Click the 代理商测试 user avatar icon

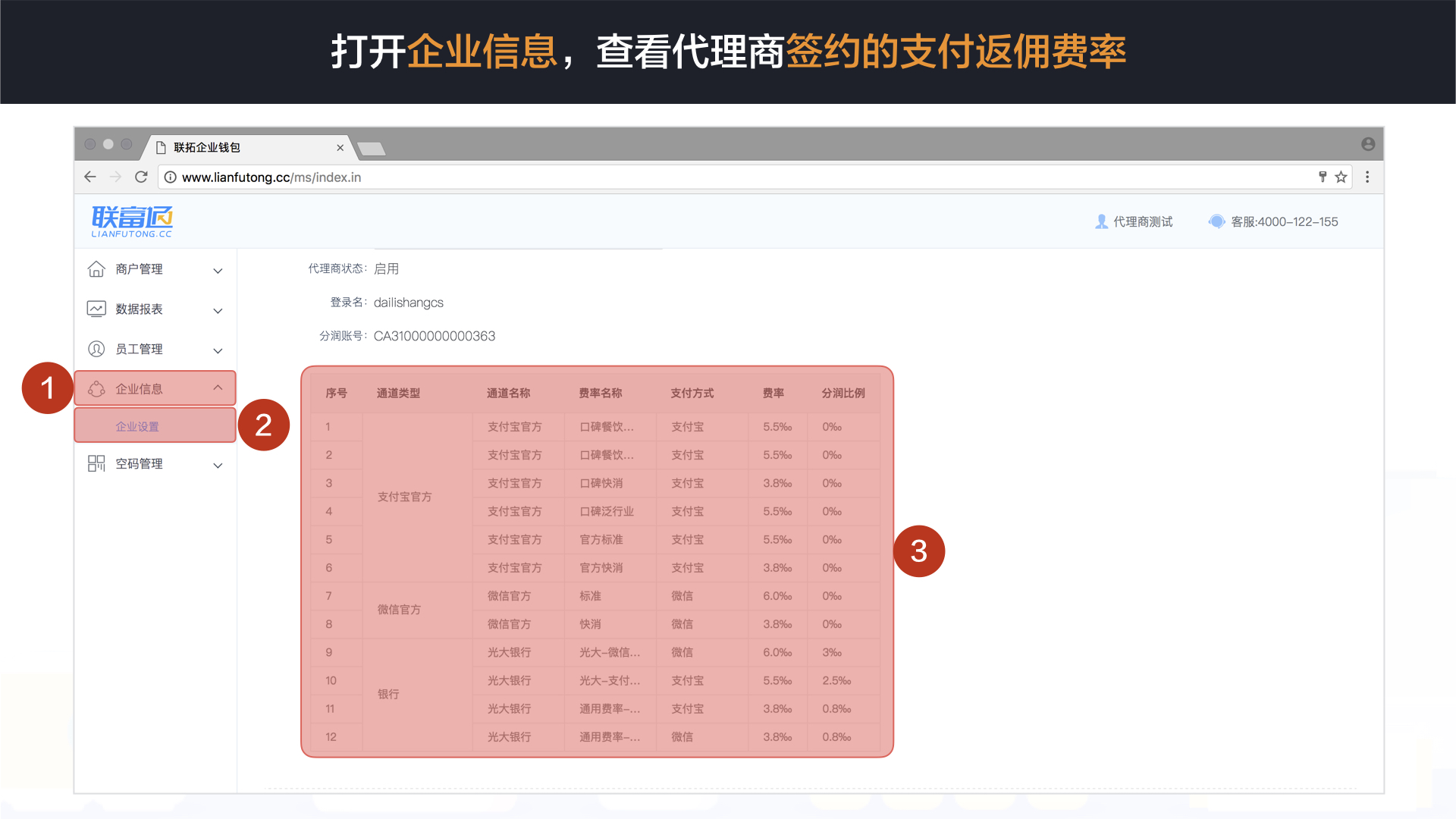pyautogui.click(x=1101, y=221)
